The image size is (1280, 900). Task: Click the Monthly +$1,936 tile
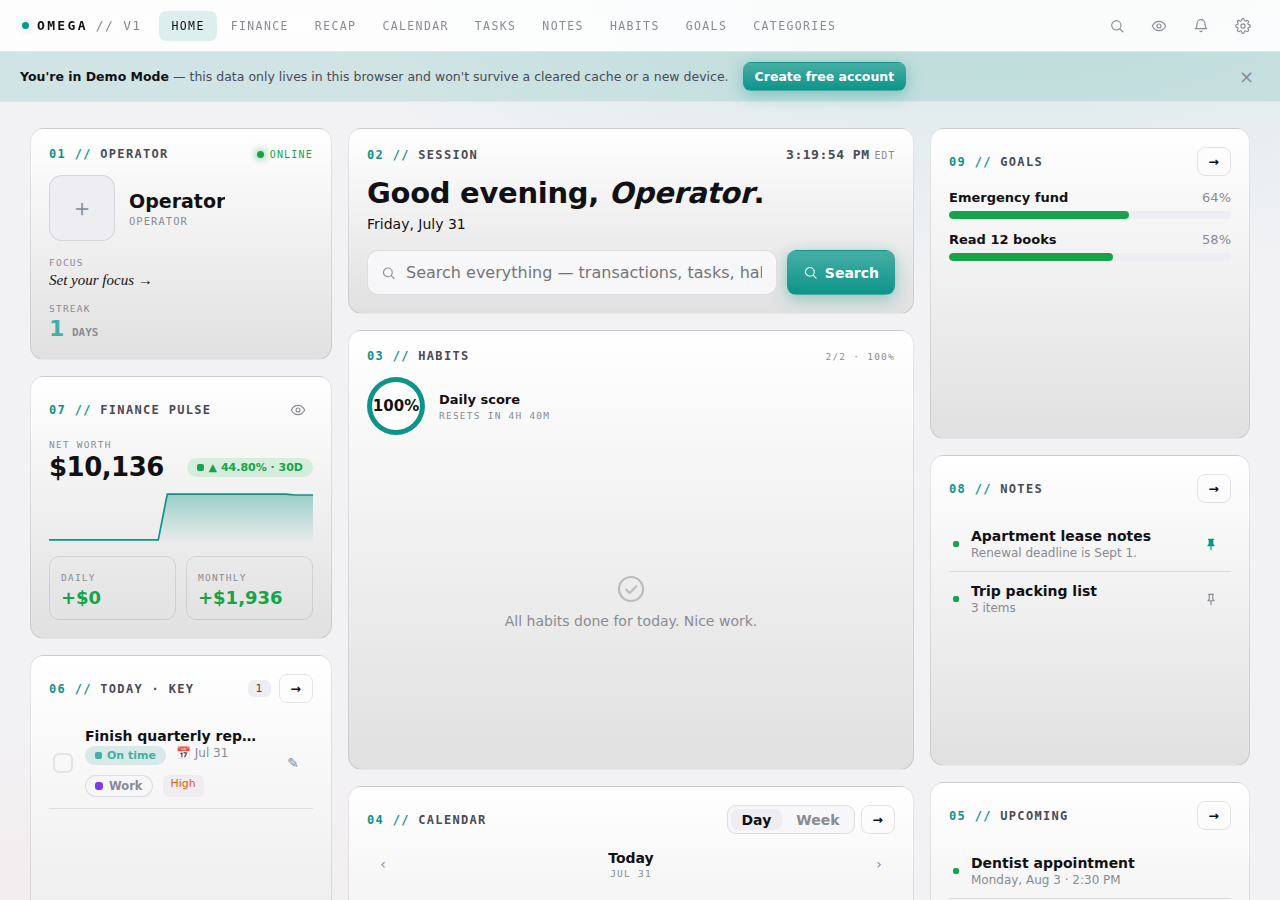point(249,588)
